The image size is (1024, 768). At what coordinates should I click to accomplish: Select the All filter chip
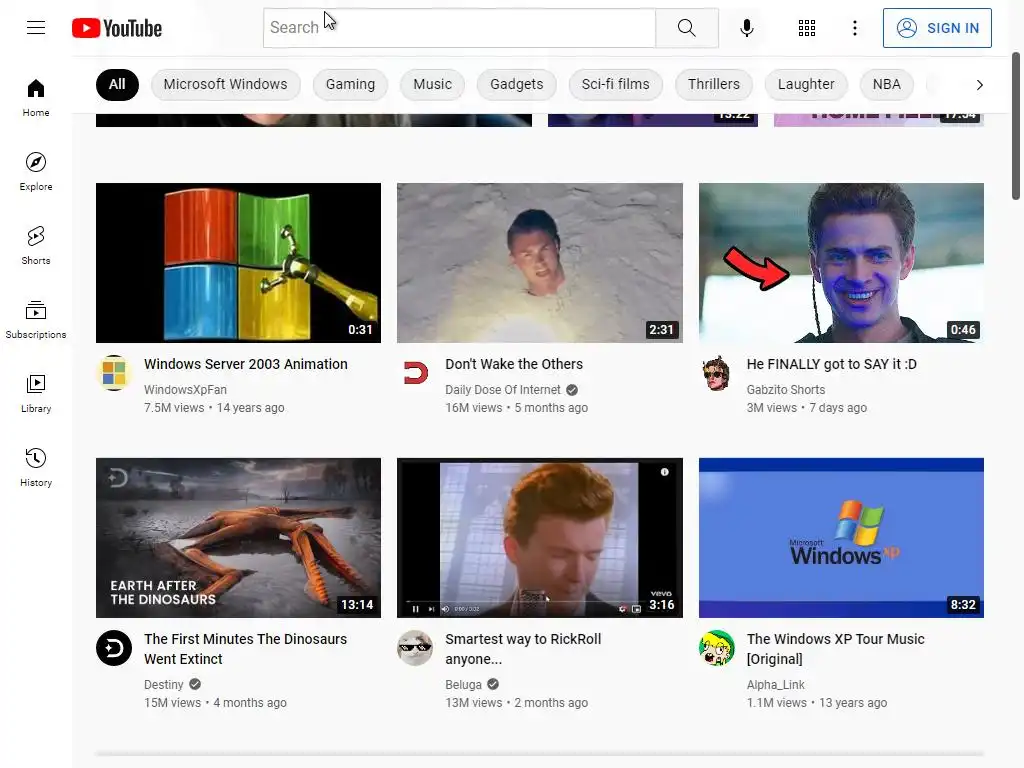coord(117,84)
